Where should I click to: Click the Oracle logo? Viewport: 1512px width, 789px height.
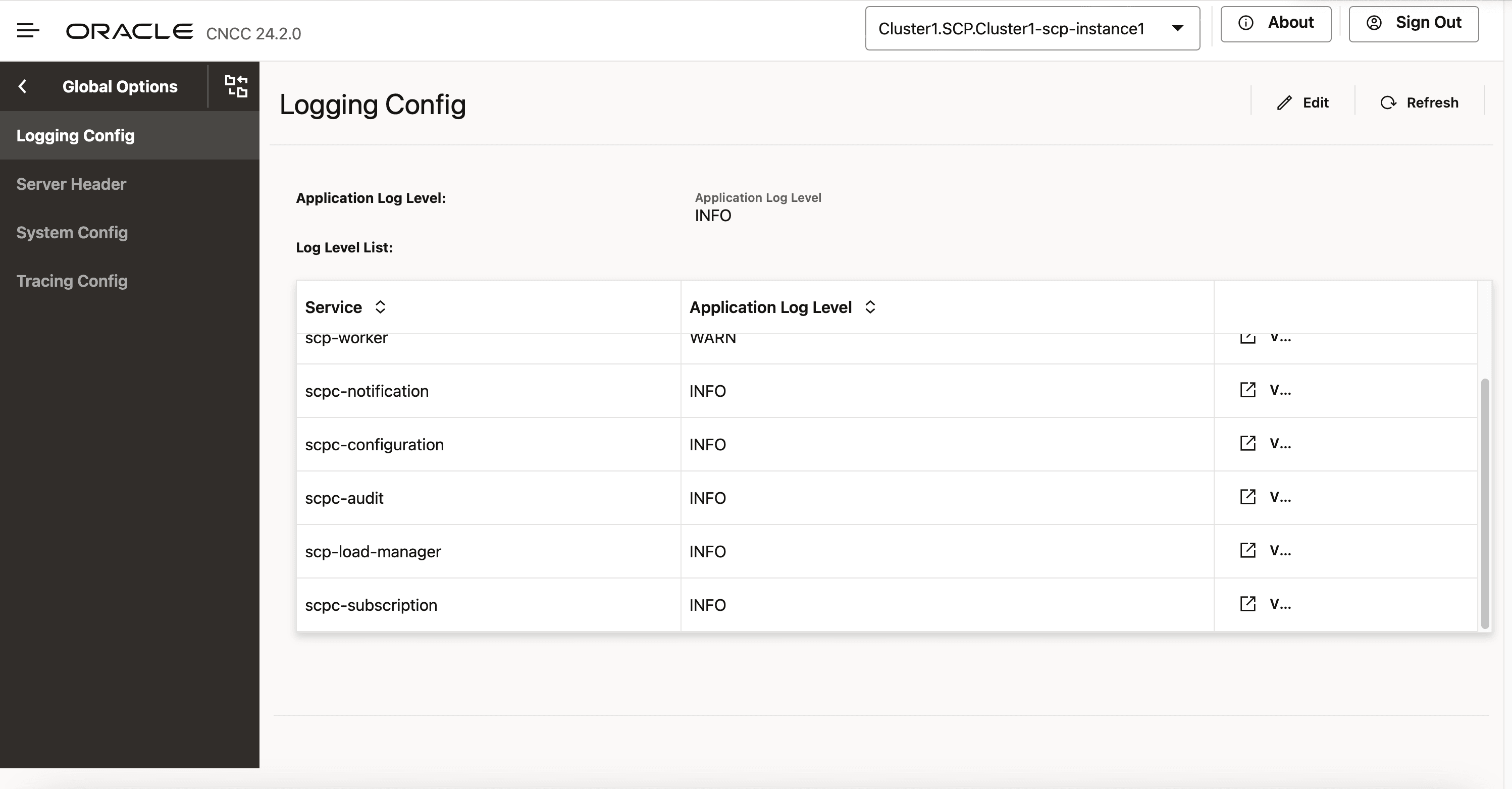click(129, 30)
